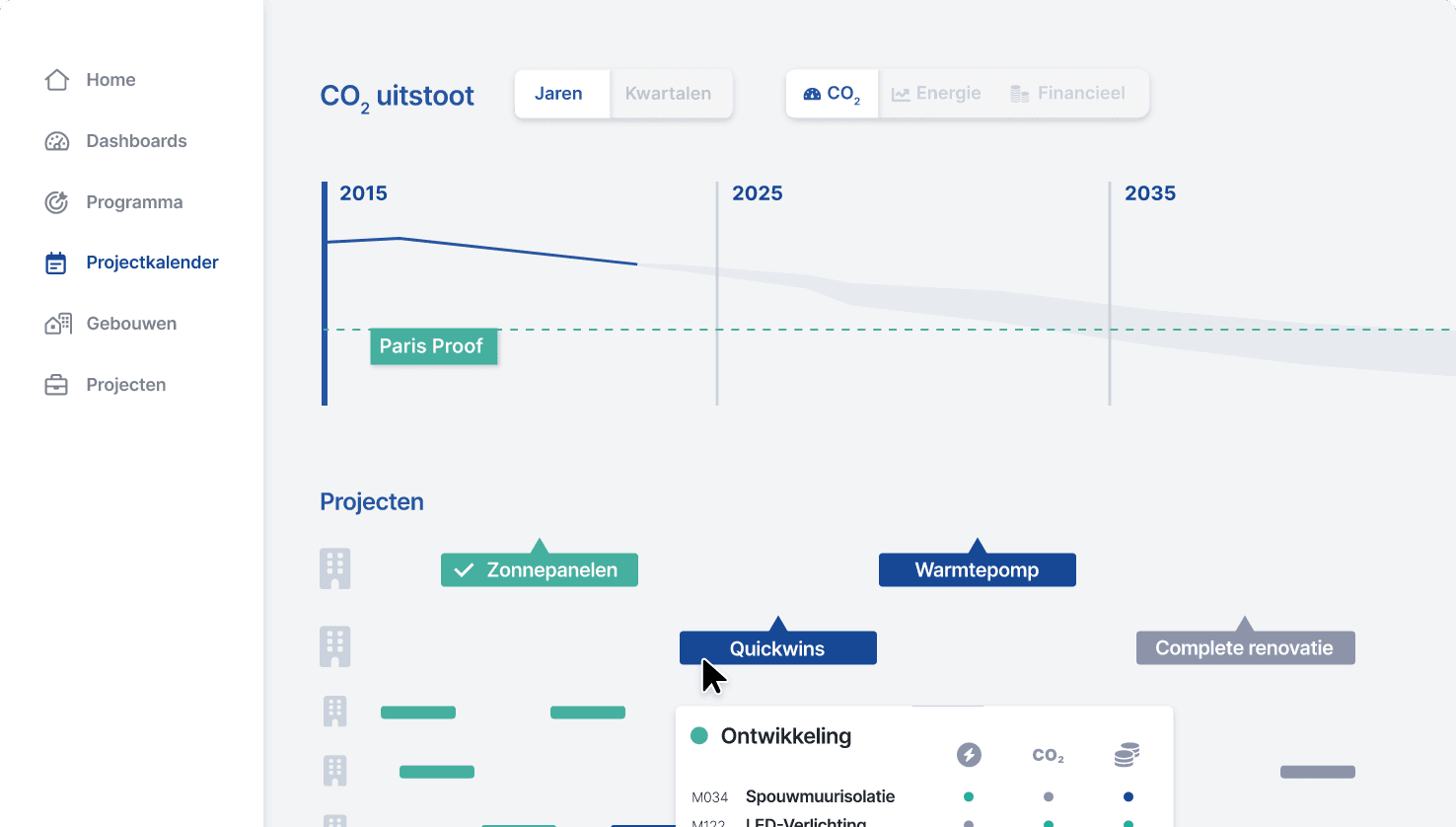Open the Complete renovatie project bar
Viewport: 1456px width, 827px height.
[x=1246, y=647]
